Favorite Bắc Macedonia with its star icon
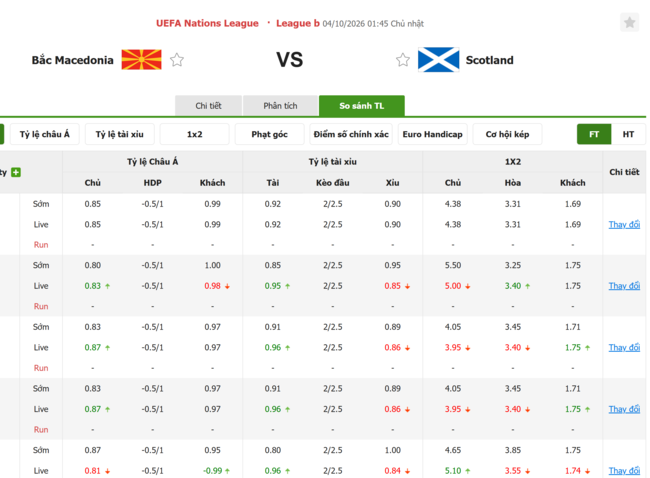Image resolution: width=650 pixels, height=478 pixels. click(177, 60)
